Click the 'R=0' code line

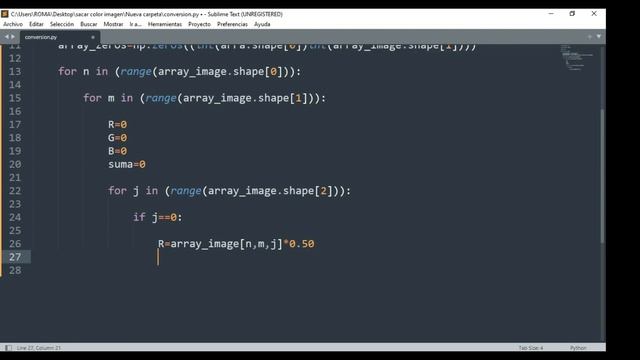(x=118, y=124)
